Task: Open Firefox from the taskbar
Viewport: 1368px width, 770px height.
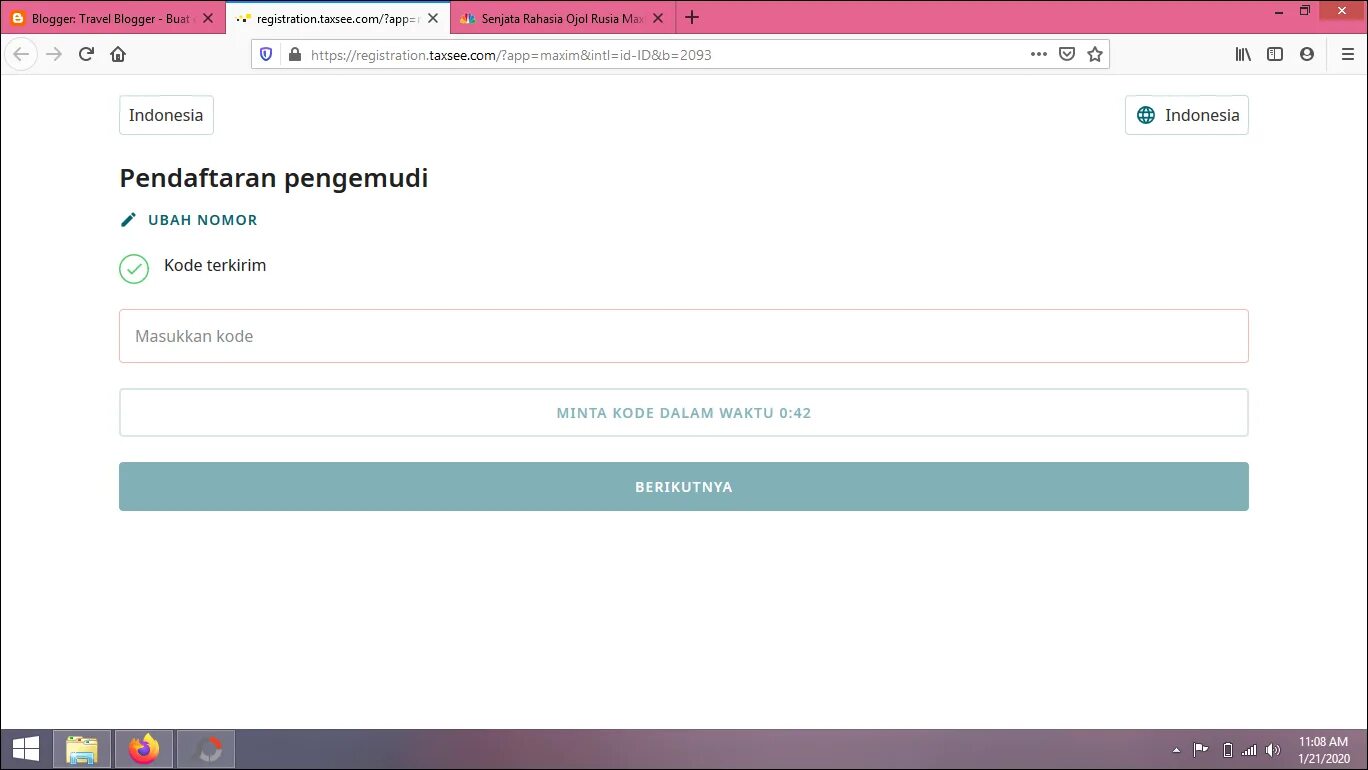Action: tap(144, 749)
